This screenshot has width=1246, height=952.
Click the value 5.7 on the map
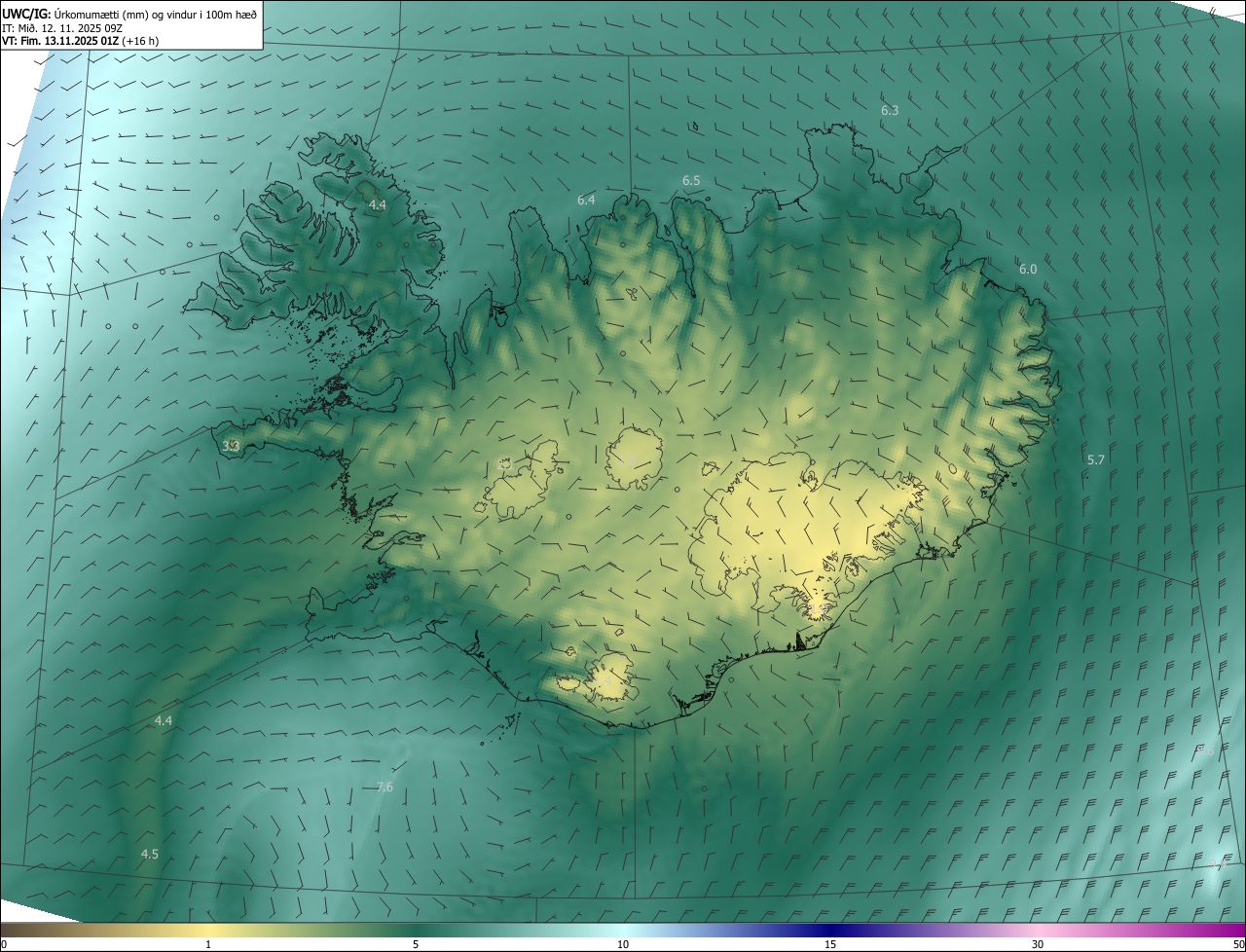1096,460
